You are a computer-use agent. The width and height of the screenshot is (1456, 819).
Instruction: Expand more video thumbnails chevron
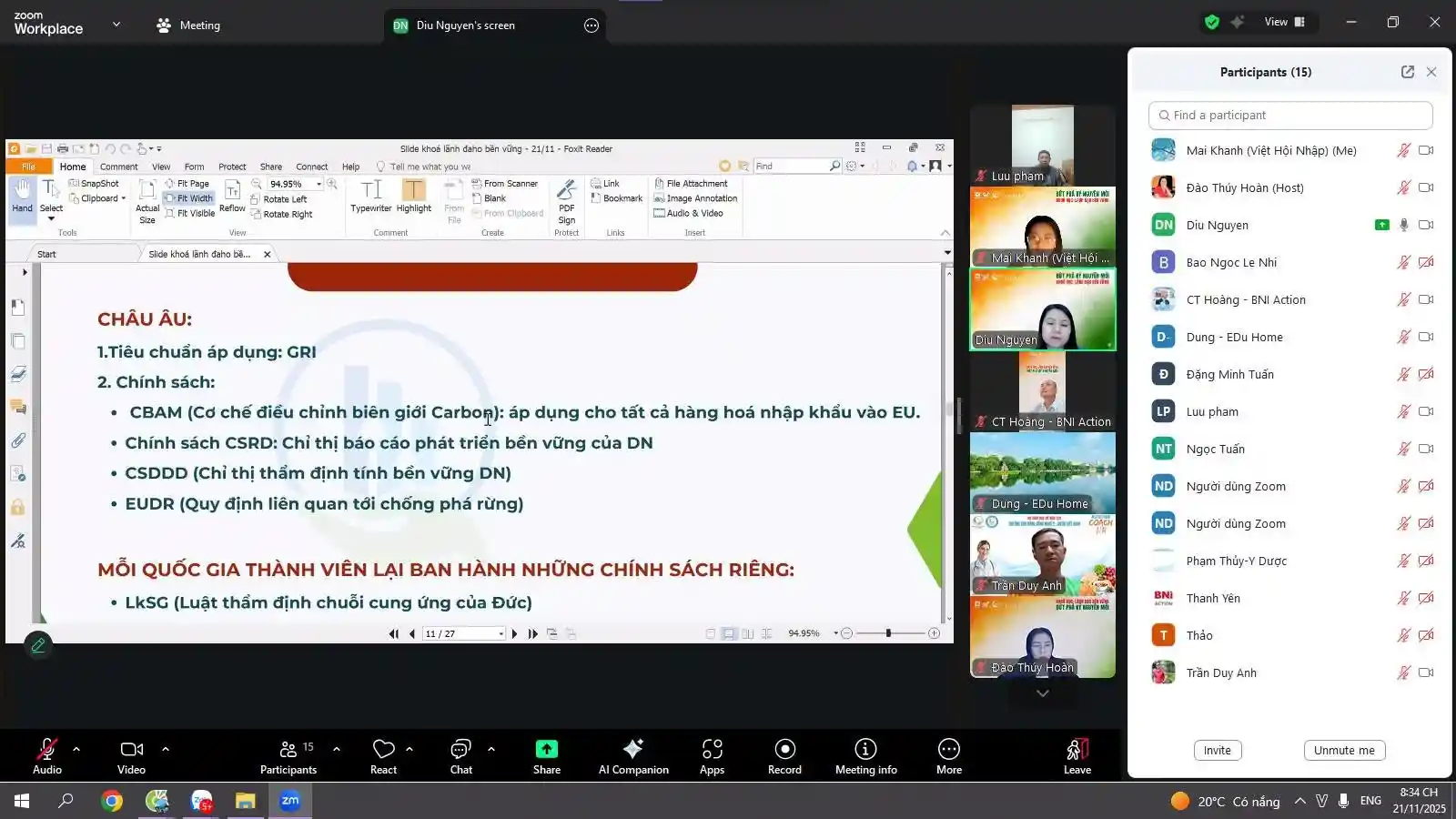point(1043,693)
